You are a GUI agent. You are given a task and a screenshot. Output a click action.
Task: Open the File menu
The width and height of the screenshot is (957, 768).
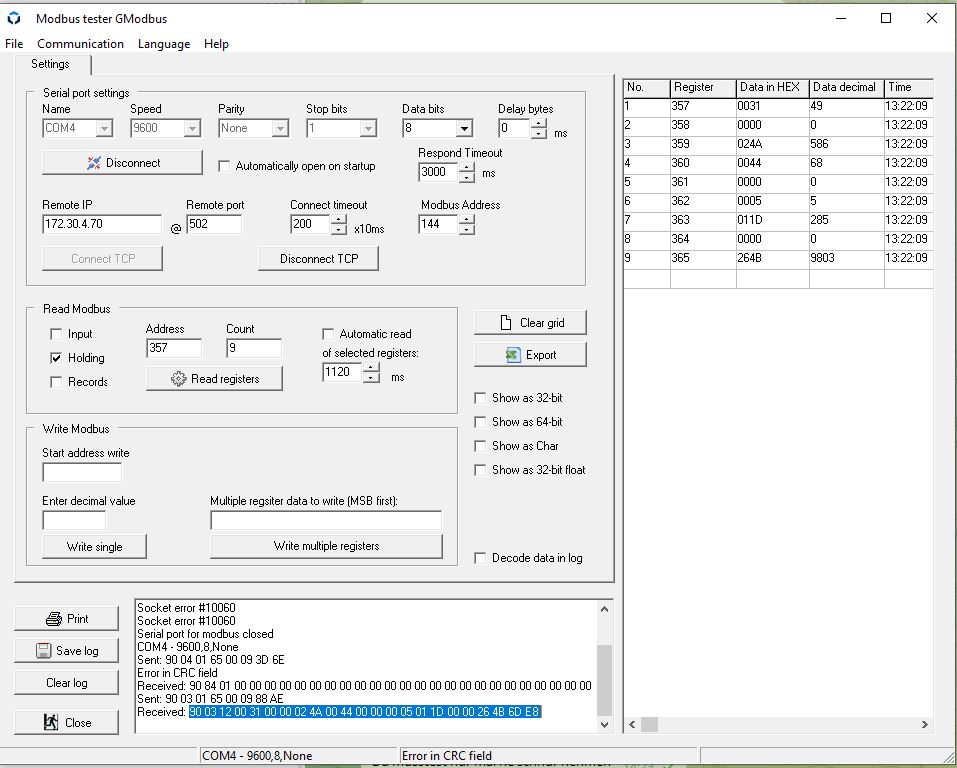(14, 44)
